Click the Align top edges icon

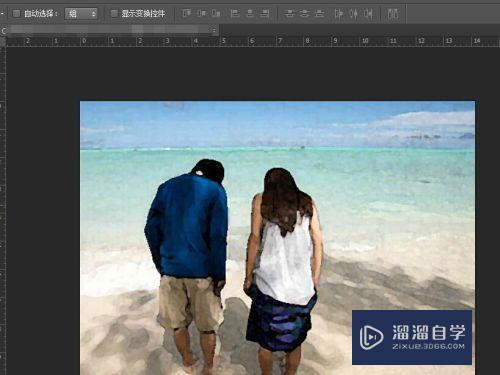coord(187,14)
